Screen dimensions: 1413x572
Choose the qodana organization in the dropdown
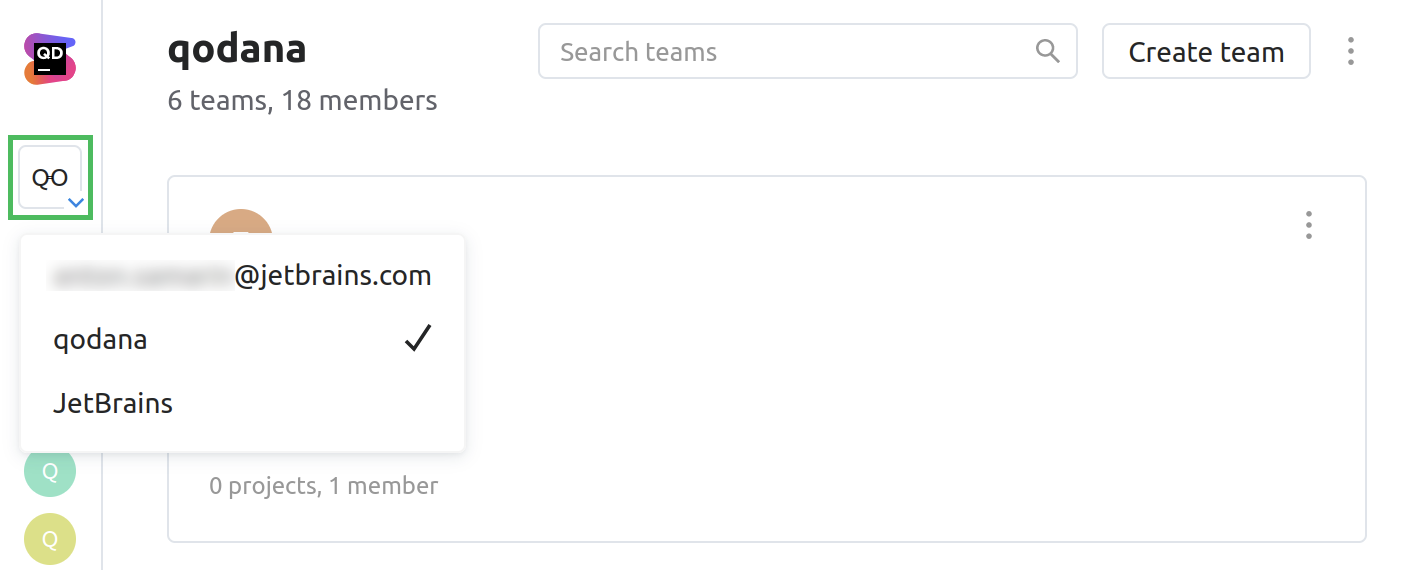tap(100, 340)
